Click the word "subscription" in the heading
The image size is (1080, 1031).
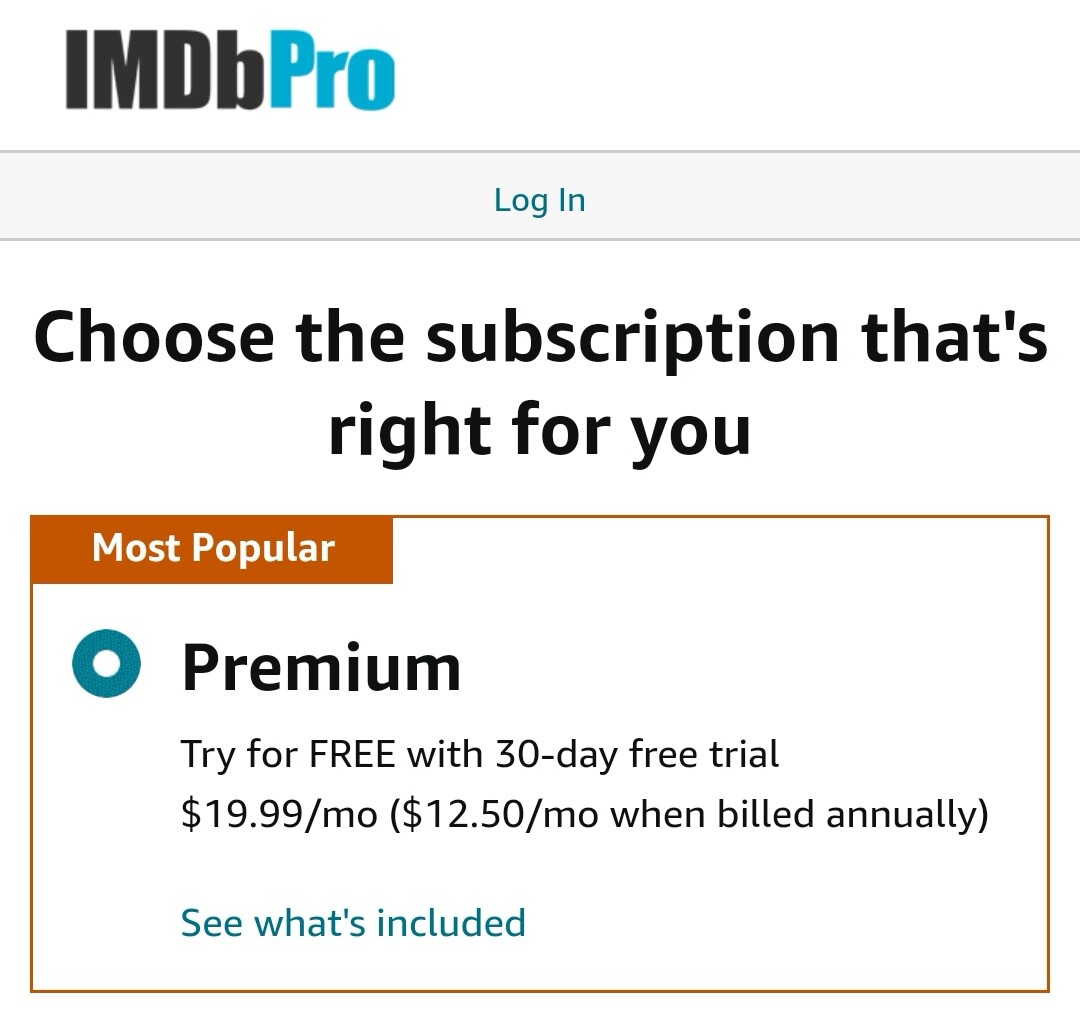[633, 336]
